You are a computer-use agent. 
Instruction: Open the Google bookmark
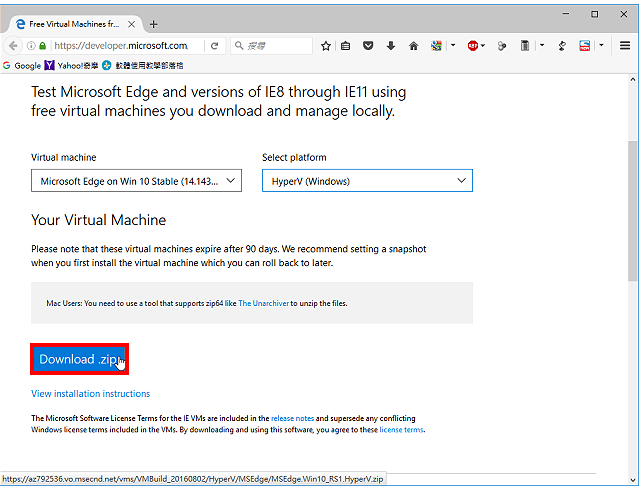[x=22, y=66]
